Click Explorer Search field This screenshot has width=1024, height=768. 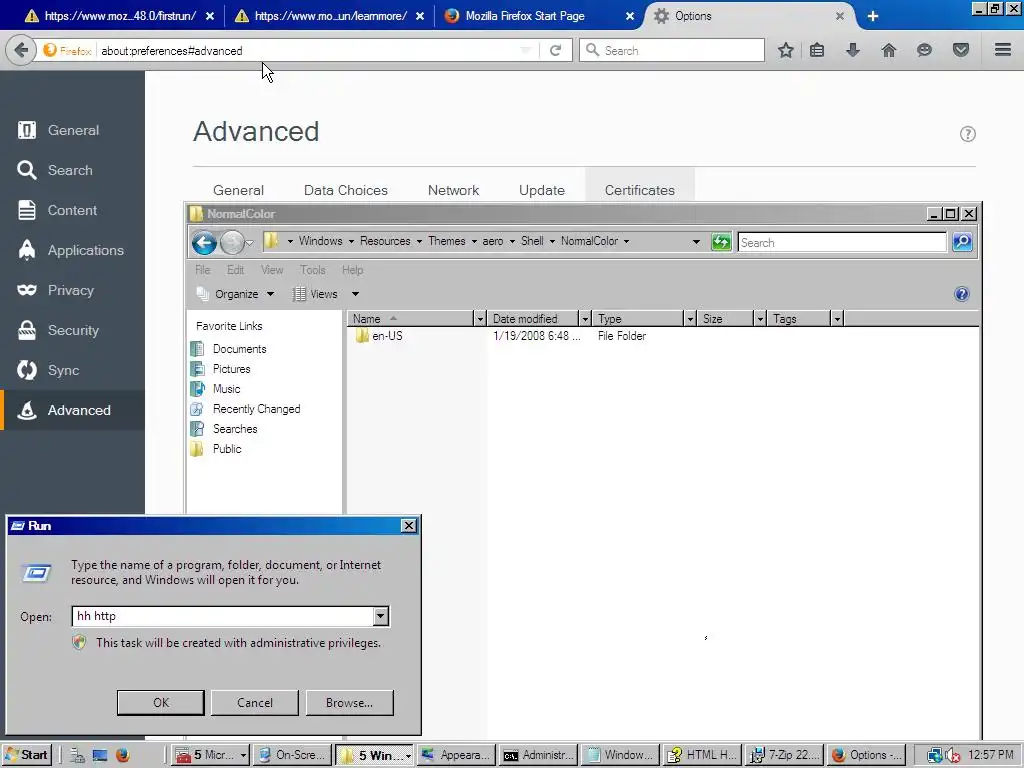click(842, 242)
